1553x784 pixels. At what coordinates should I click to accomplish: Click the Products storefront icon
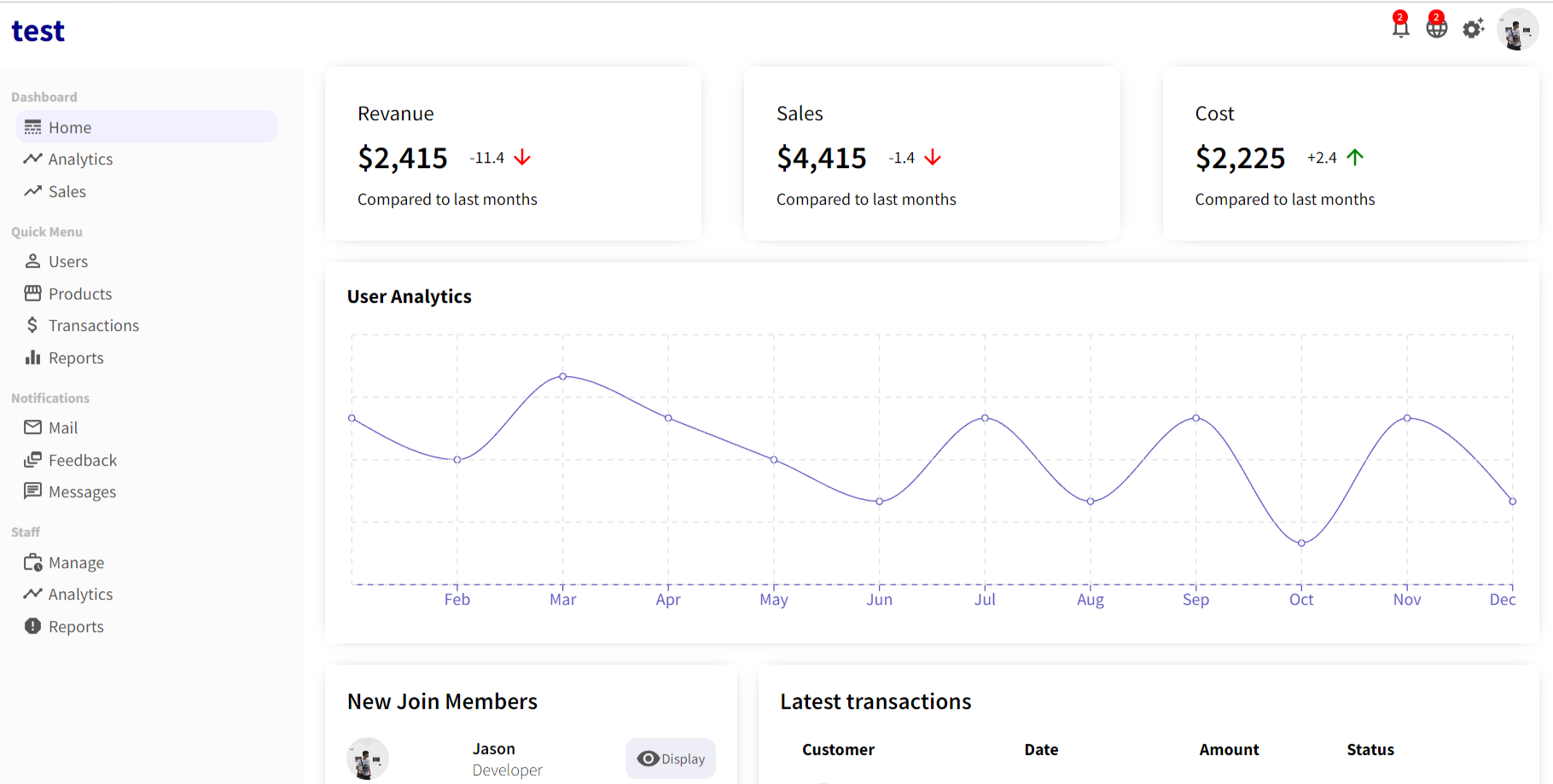click(33, 293)
